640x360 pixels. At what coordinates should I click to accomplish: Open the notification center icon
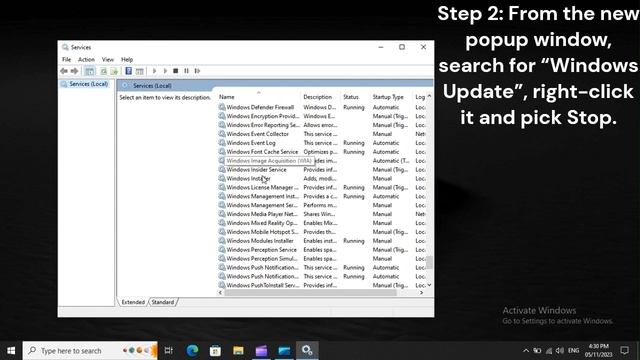(624, 351)
